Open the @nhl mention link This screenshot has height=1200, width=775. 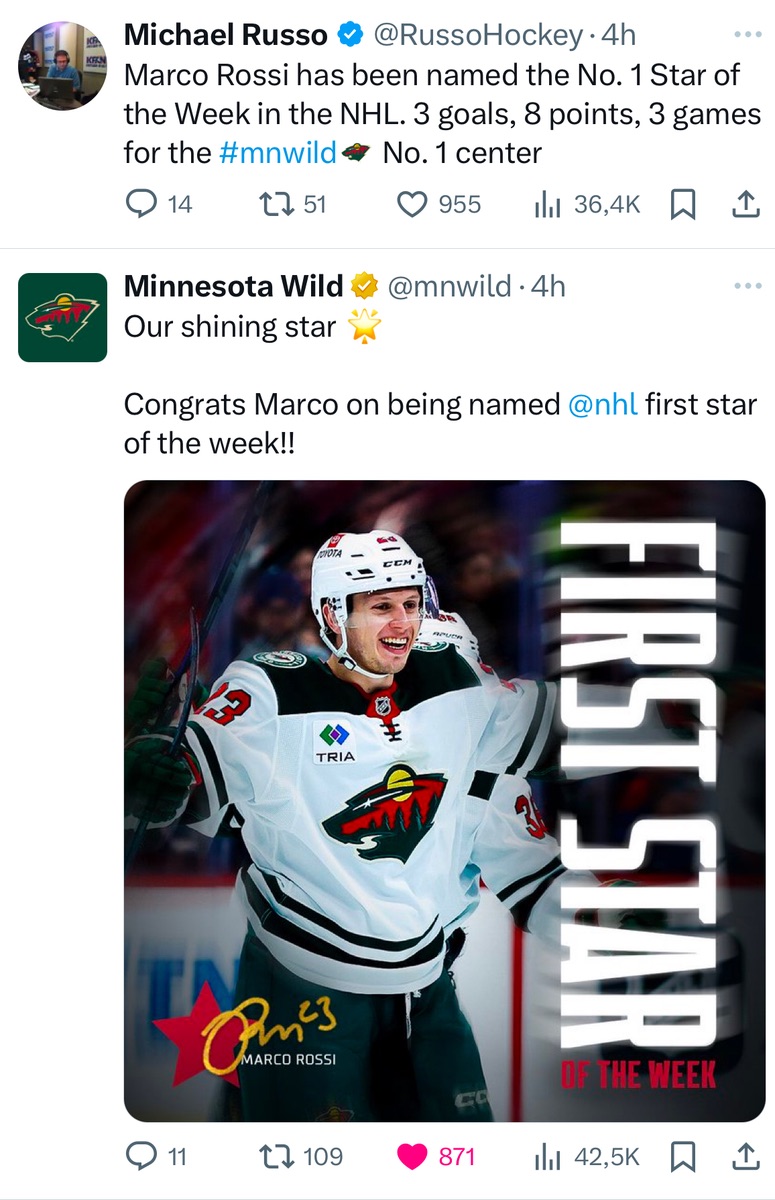point(602,405)
